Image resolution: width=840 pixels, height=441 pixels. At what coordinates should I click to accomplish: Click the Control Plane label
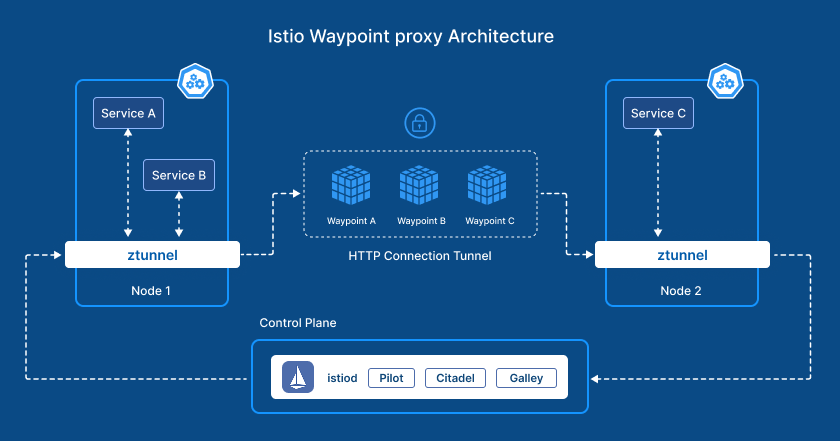298,323
